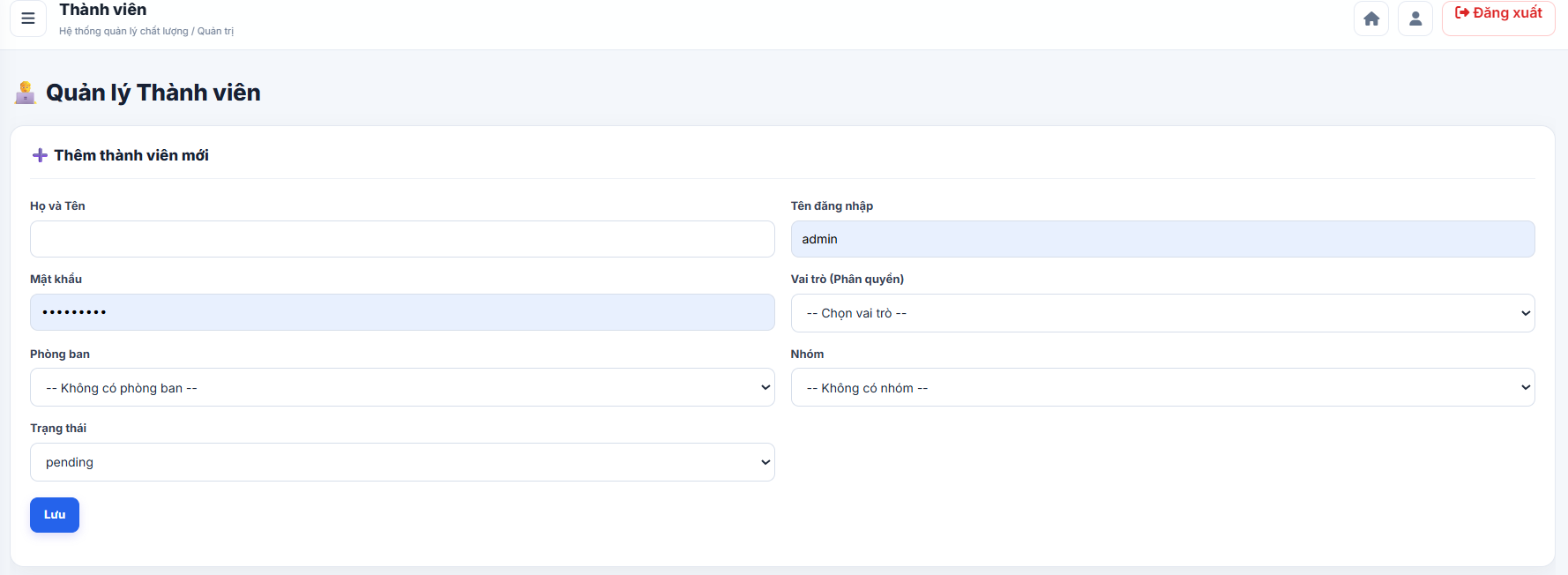This screenshot has width=1568, height=575.
Task: Open the hamburger sidebar menu
Action: (x=28, y=18)
